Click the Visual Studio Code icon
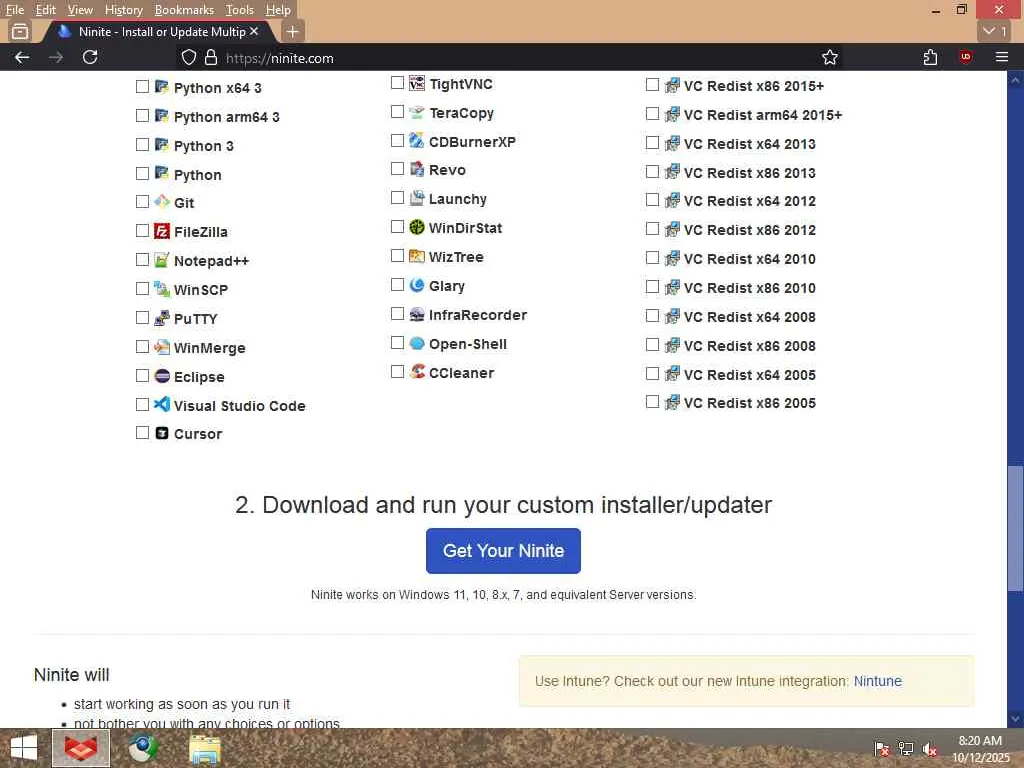1024x768 pixels. [x=162, y=404]
